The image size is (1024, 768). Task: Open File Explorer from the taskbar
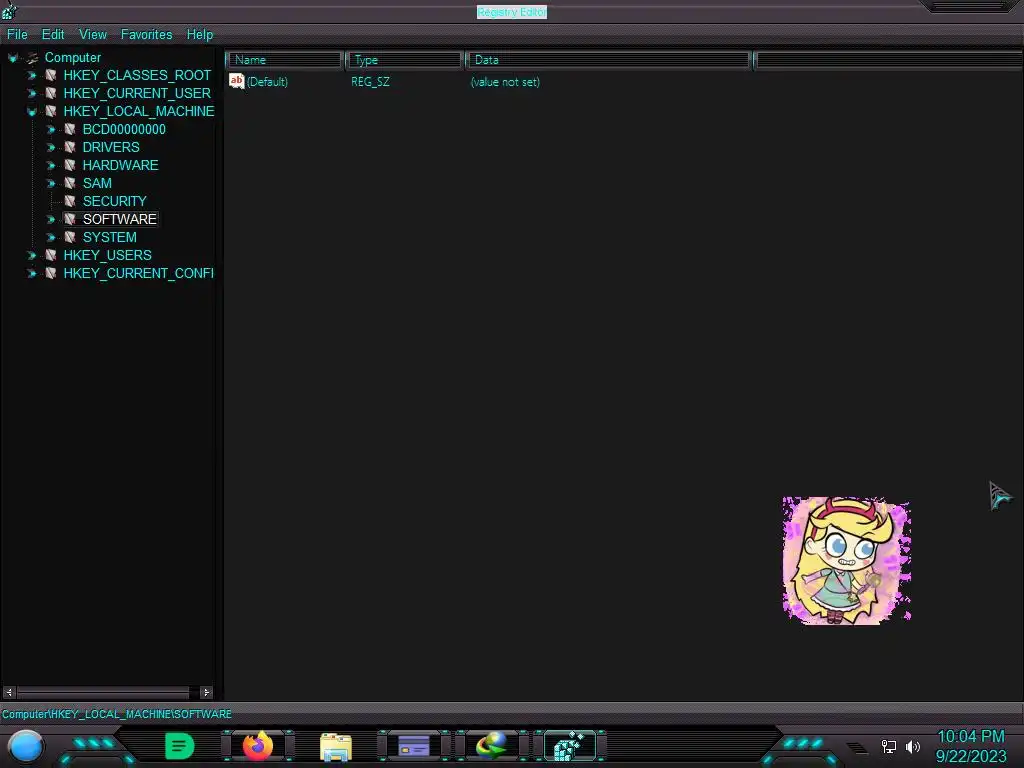[x=336, y=746]
